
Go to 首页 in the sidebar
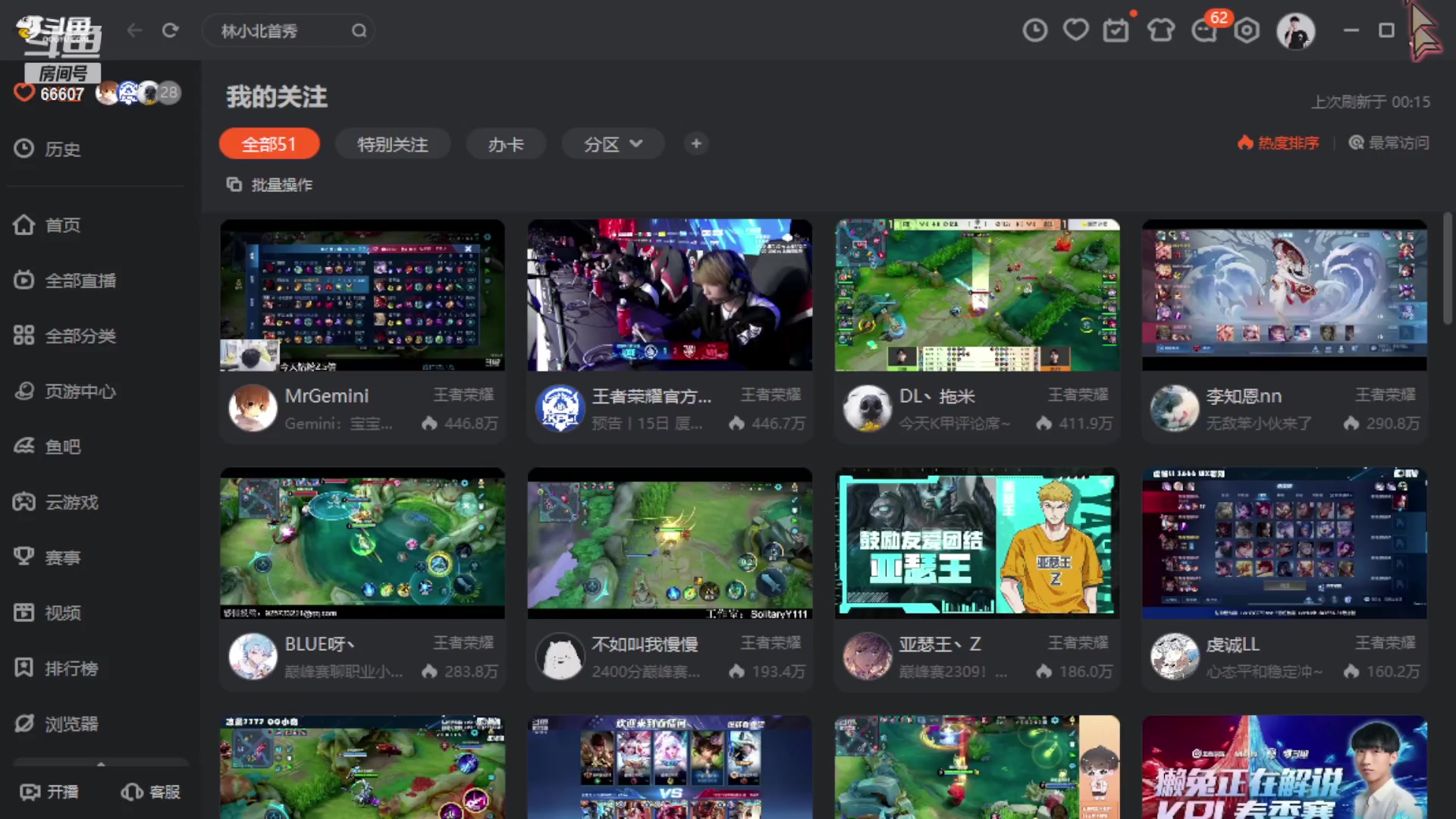point(47,225)
